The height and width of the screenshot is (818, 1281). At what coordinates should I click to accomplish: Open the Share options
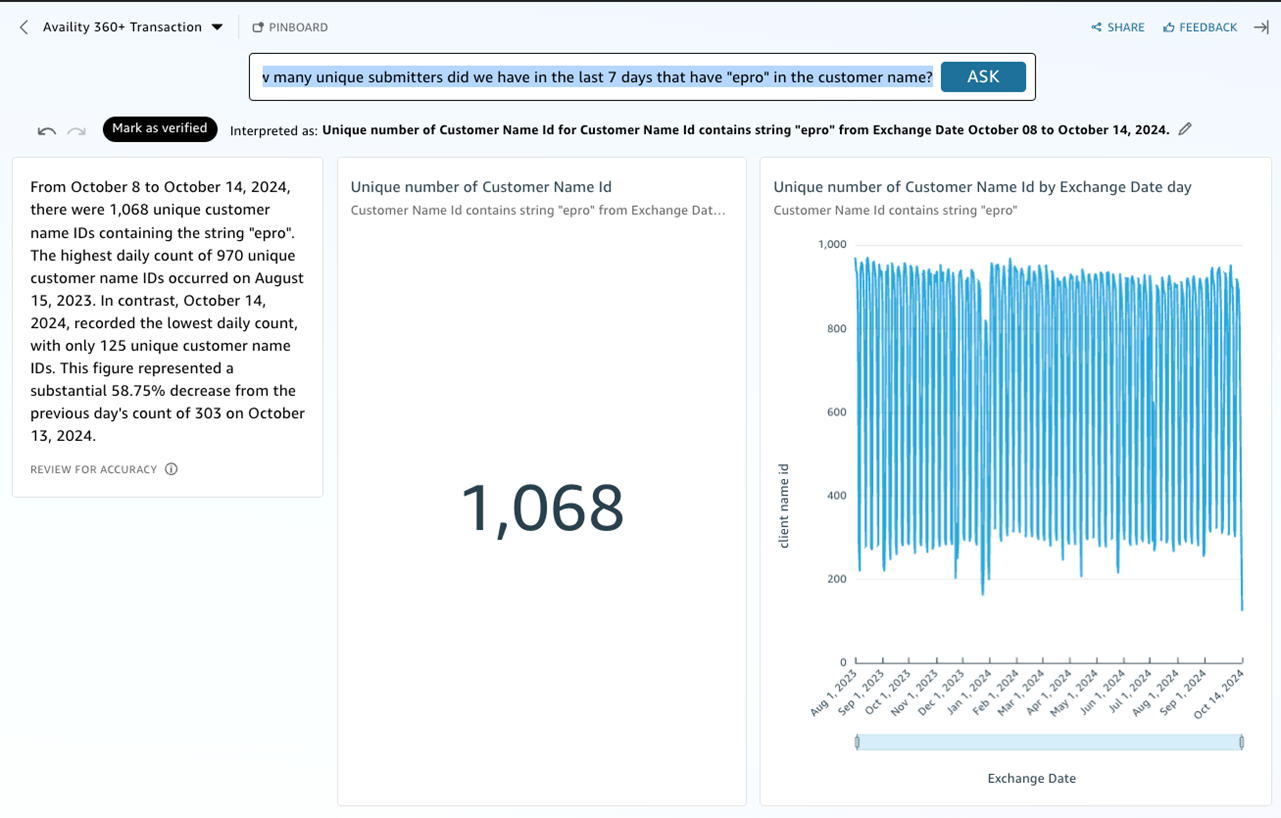(x=1117, y=27)
